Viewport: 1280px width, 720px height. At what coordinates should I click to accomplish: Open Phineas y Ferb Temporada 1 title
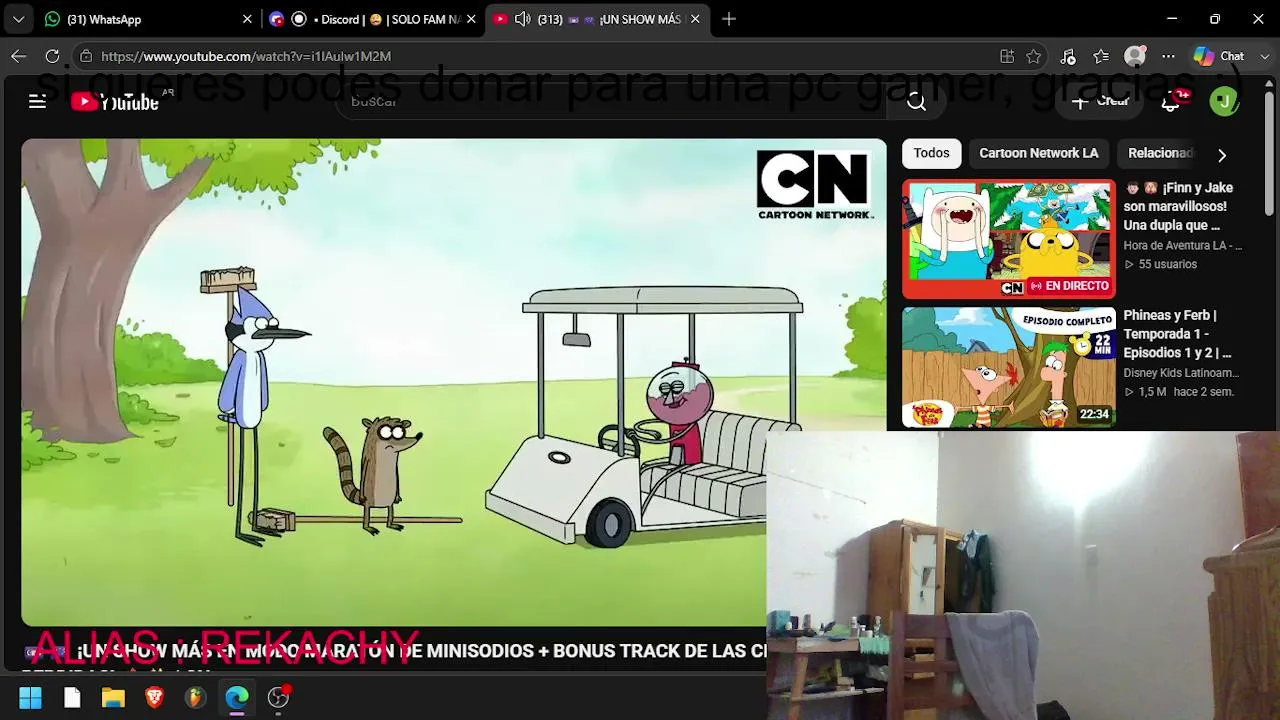[x=1177, y=334]
